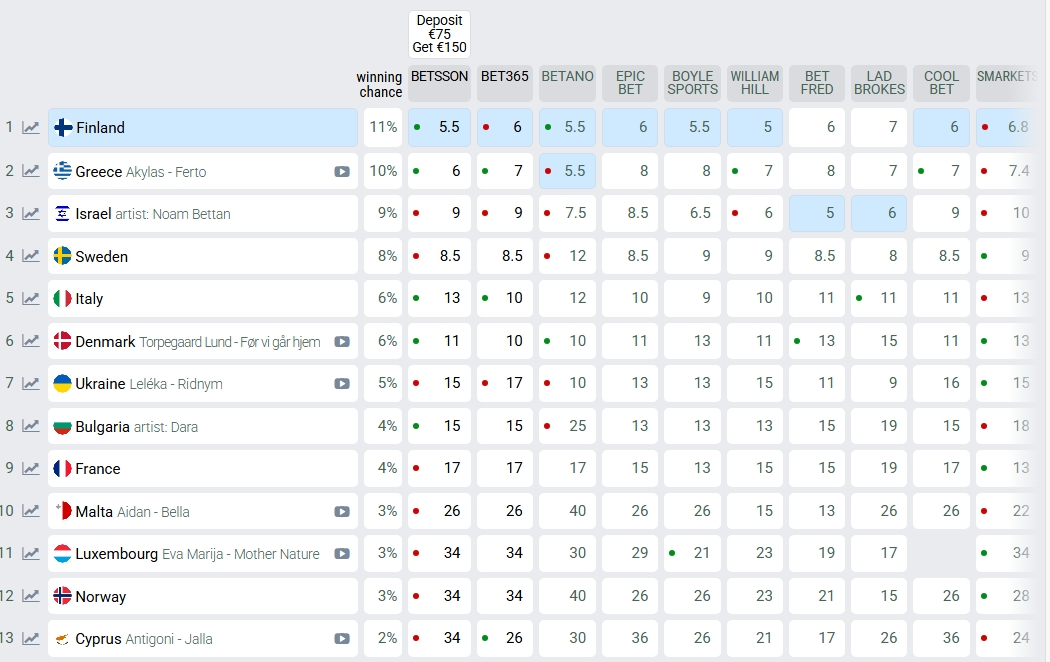
Task: Open the trend chart icon beside Italy
Action: 31,299
